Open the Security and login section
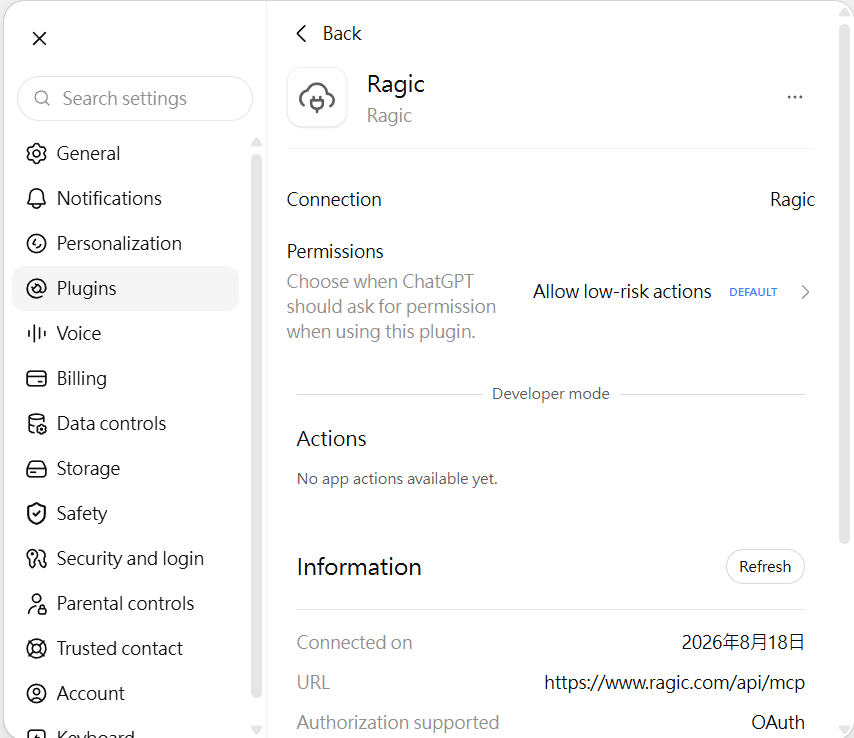Viewport: 854px width, 738px height. click(125, 558)
